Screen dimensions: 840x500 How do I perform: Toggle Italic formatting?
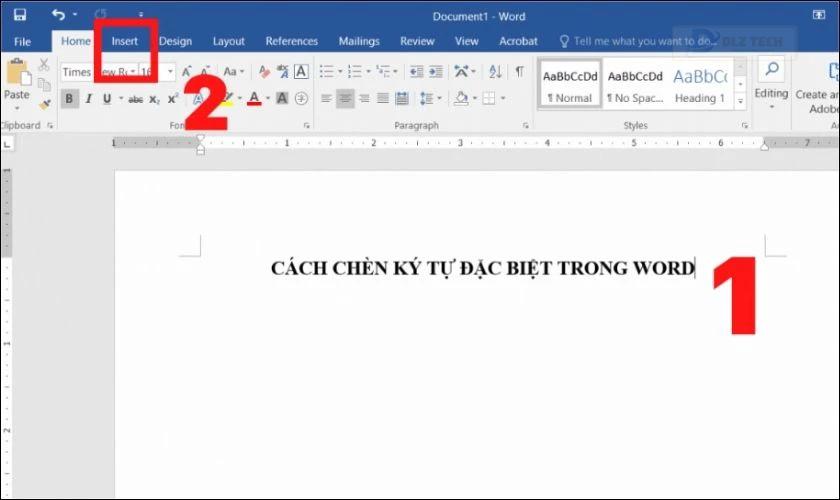pyautogui.click(x=88, y=99)
